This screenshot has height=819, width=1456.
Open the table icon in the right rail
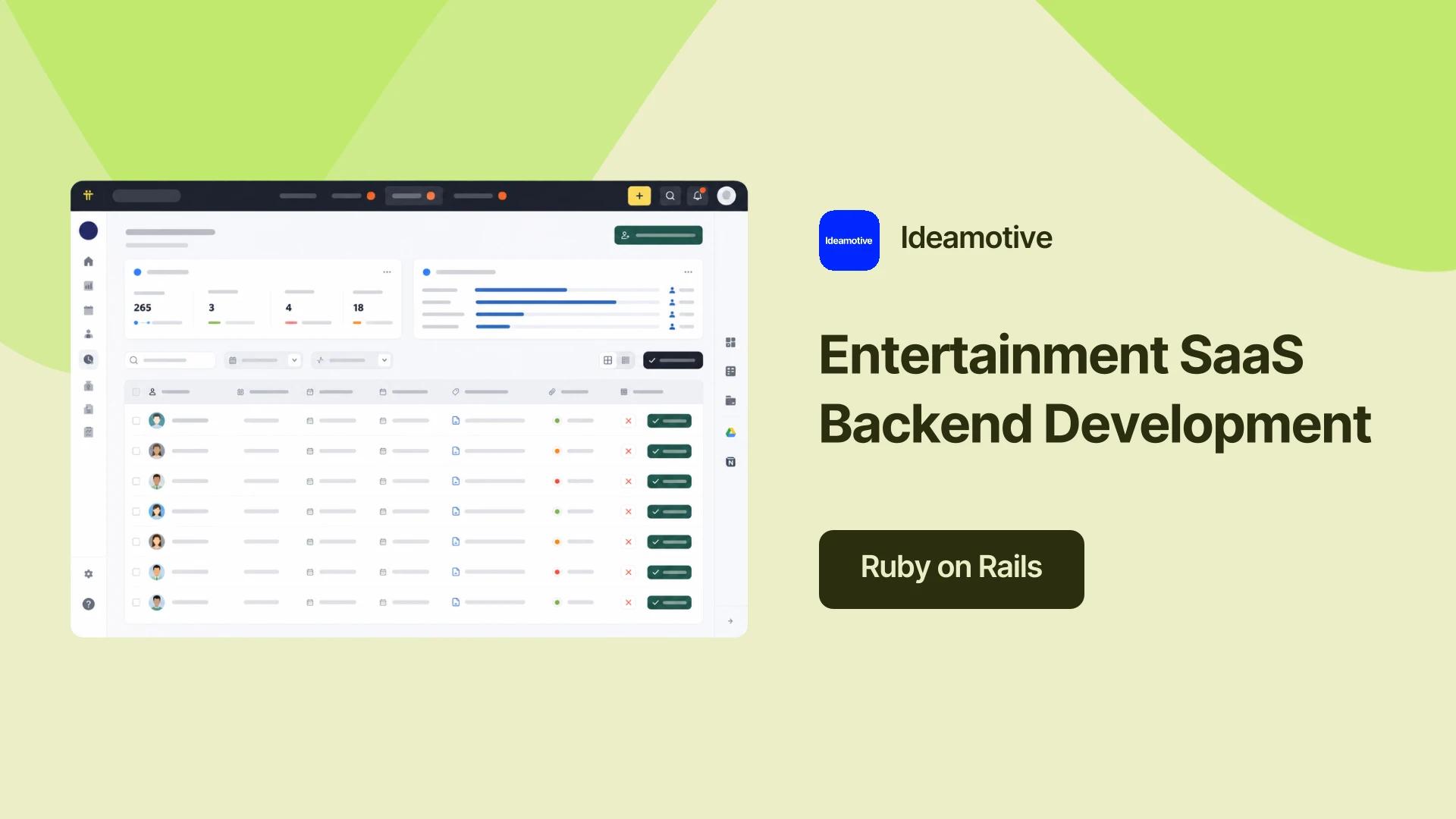731,372
